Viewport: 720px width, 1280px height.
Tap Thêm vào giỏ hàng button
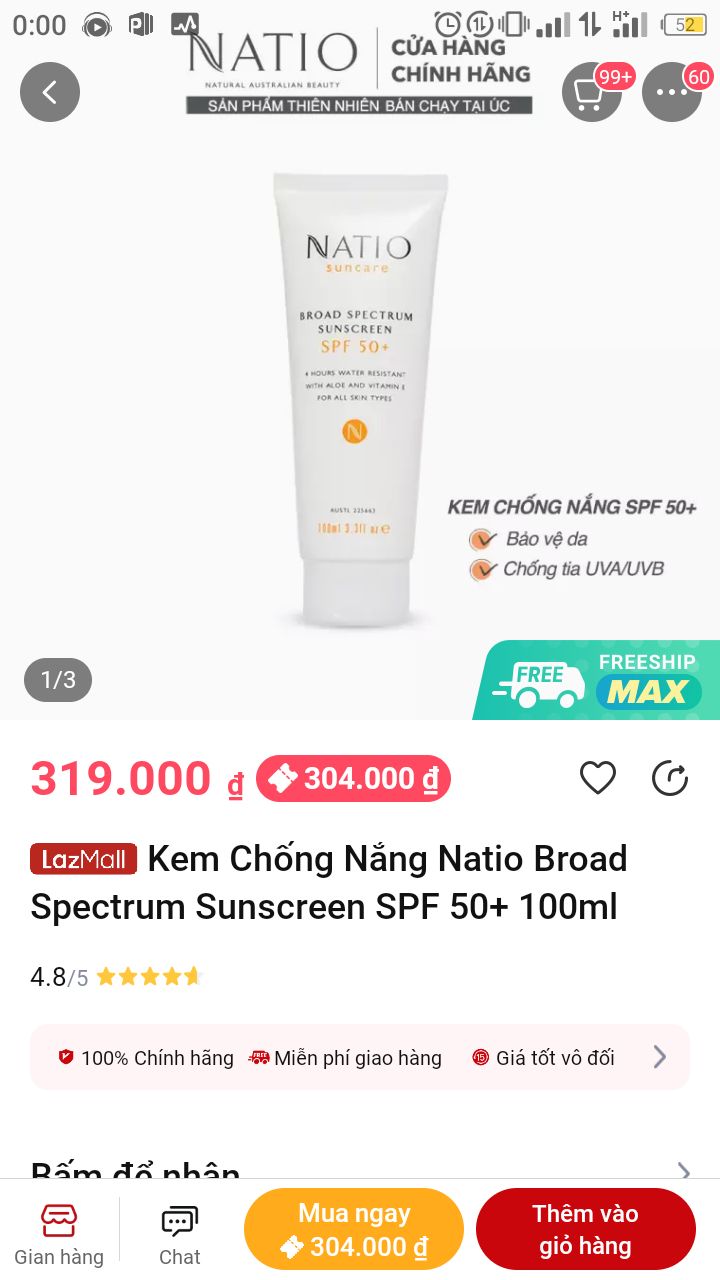point(586,1230)
